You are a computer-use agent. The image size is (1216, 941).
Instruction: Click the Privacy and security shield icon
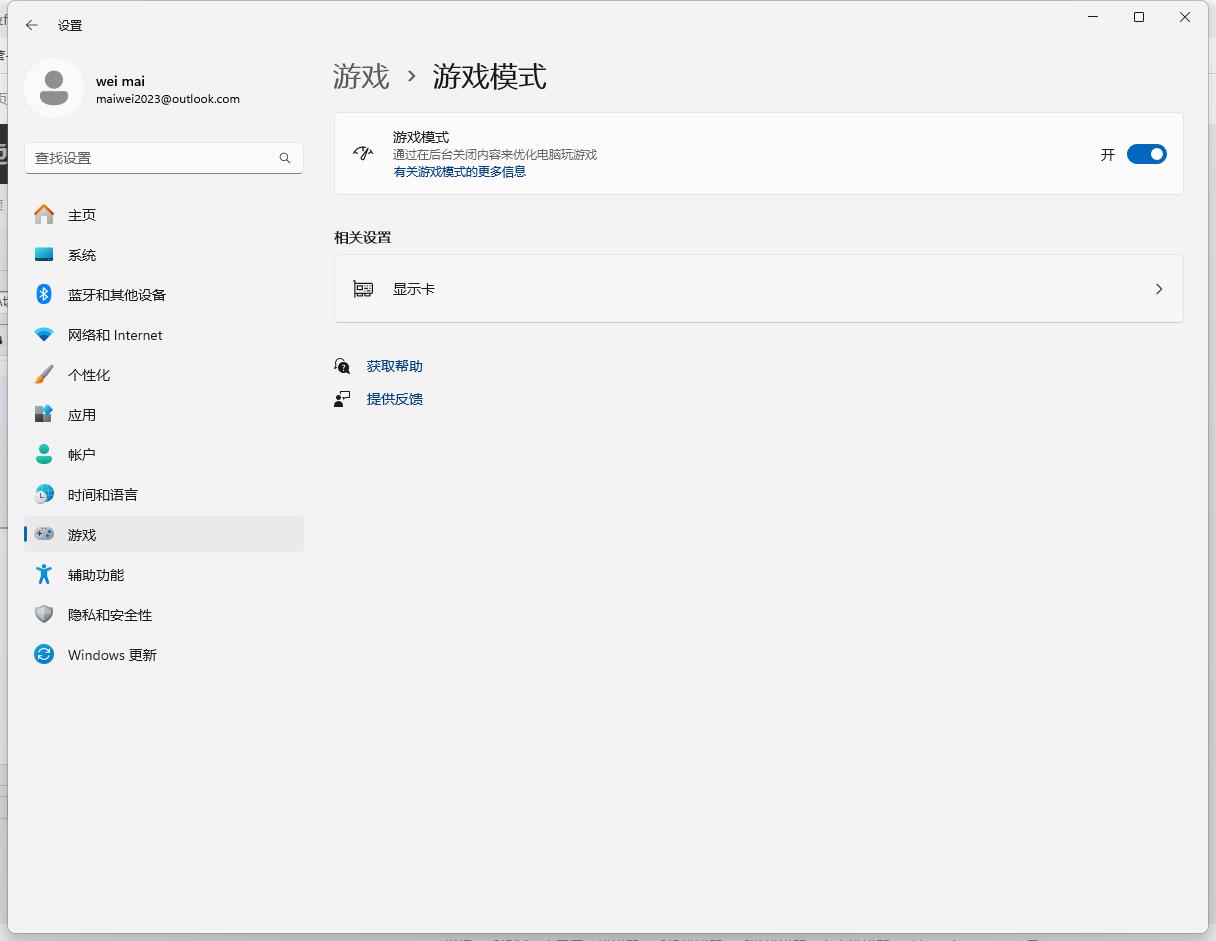[44, 615]
